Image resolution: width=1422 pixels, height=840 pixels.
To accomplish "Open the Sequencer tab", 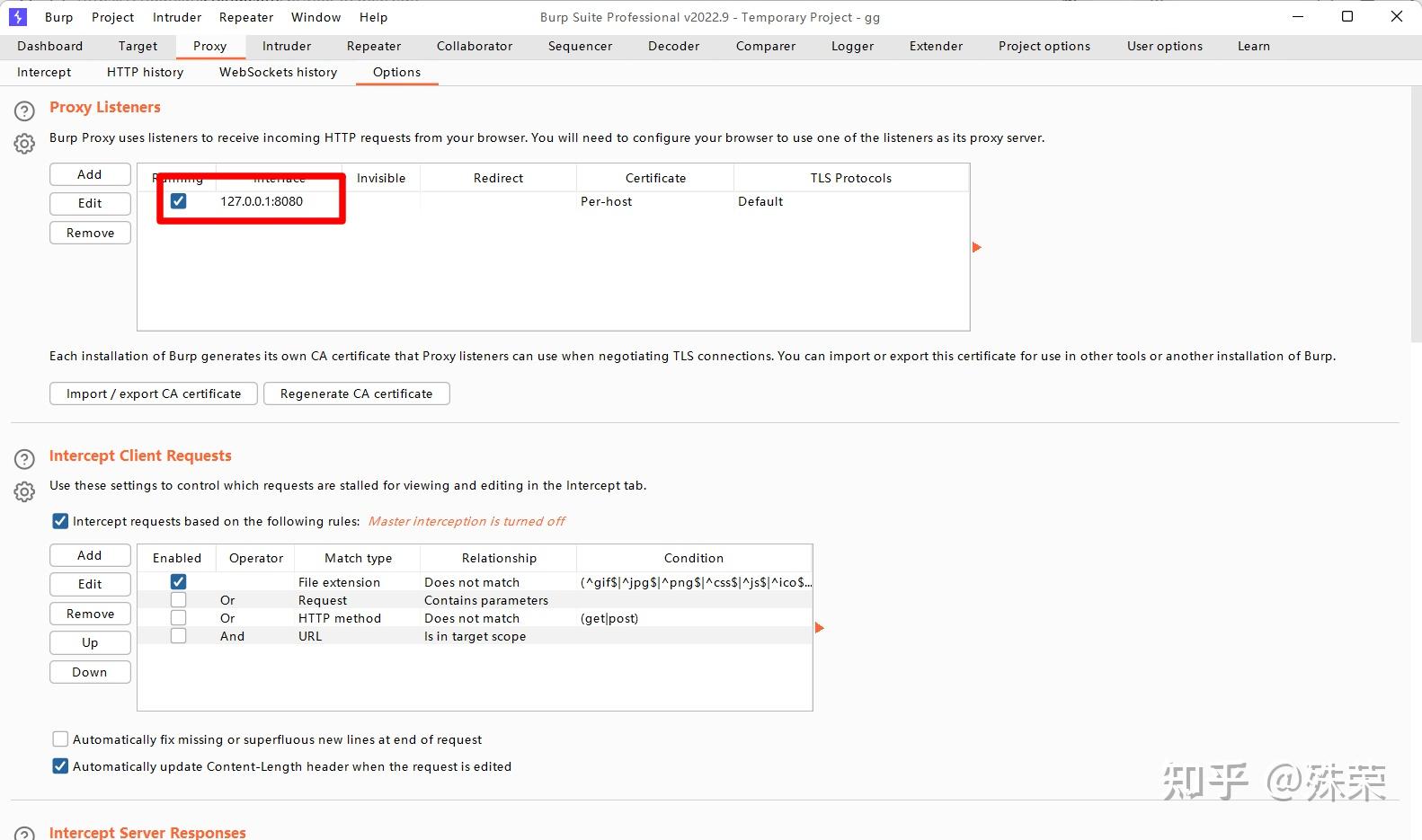I will pyautogui.click(x=580, y=46).
